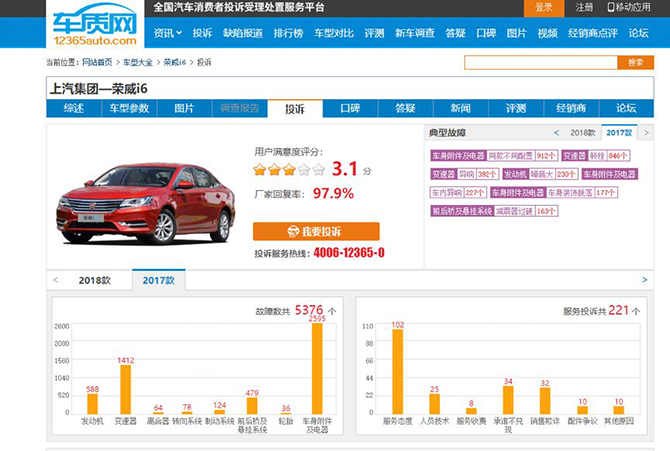Click the 变速器 异响 392个 fault tag
670x451 pixels.
[464, 174]
